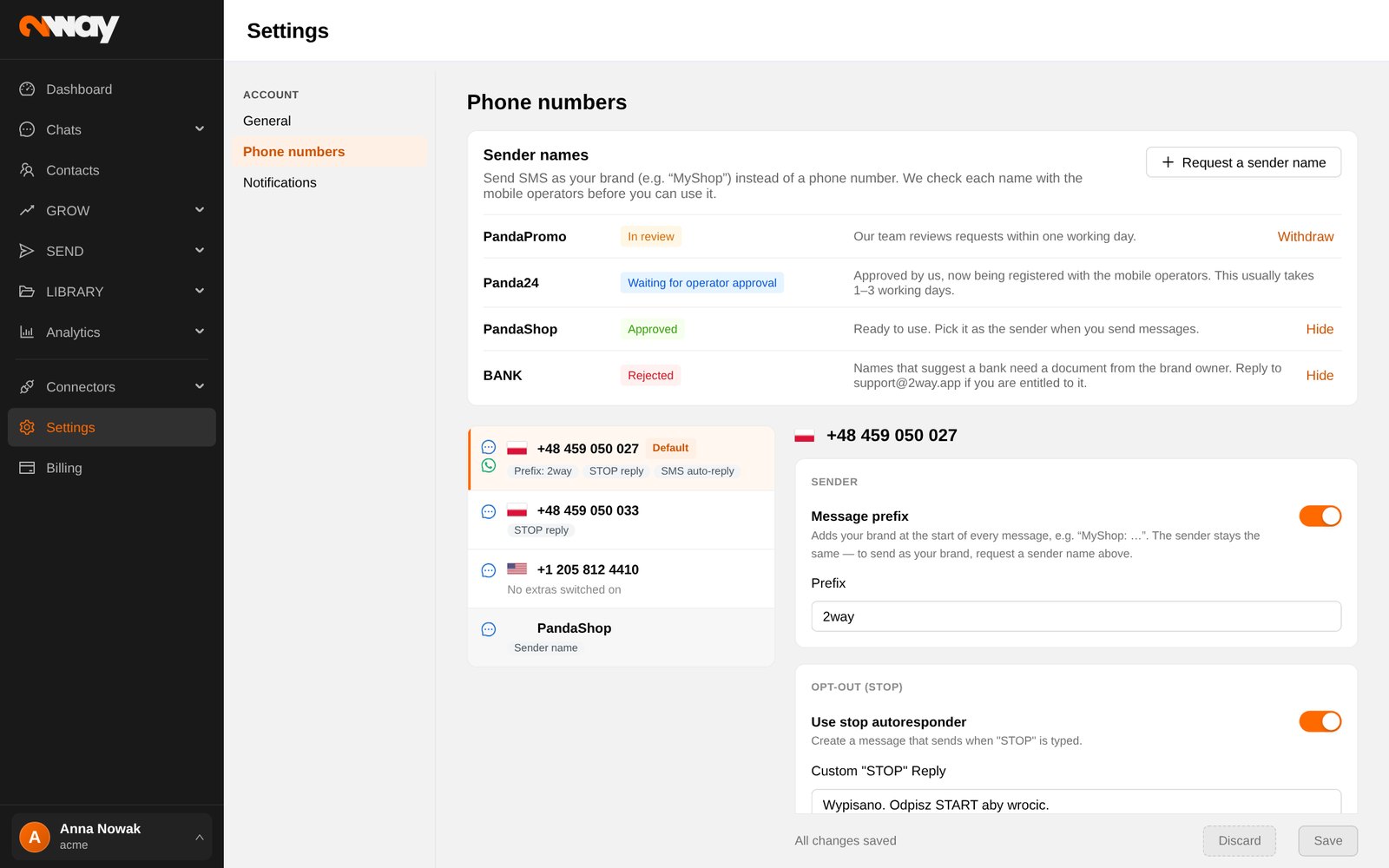Withdraw the PandaPromo request
Image resolution: width=1389 pixels, height=868 pixels.
[1305, 237]
